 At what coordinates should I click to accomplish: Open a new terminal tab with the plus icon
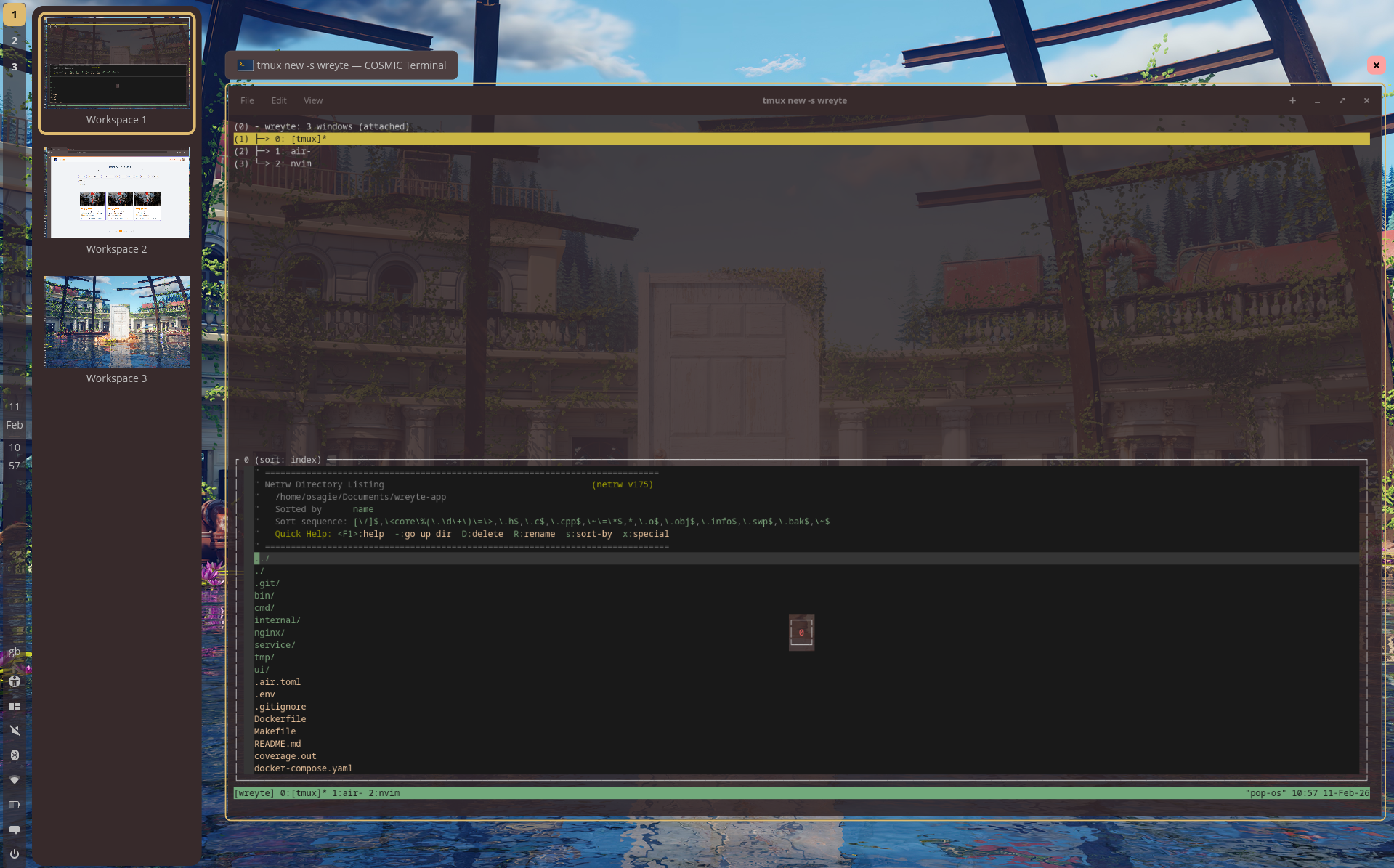coord(1292,101)
